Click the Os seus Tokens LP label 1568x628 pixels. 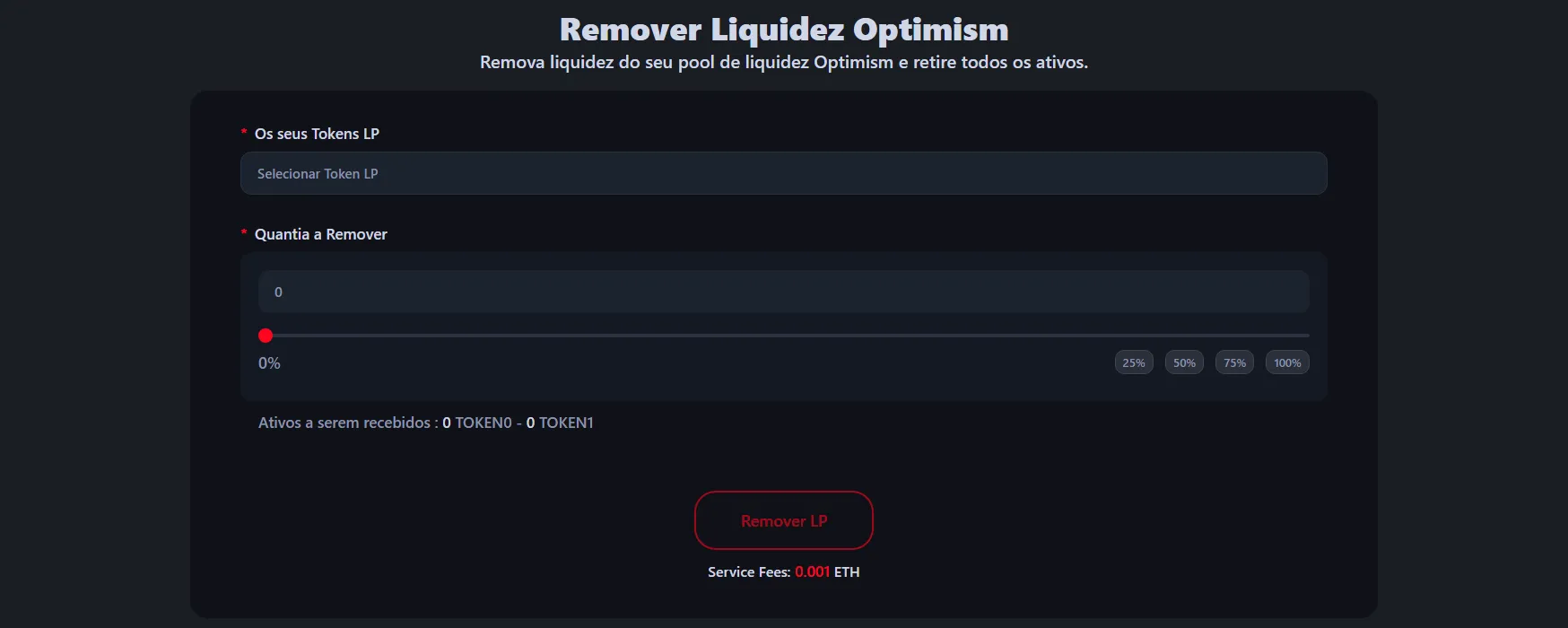click(317, 134)
